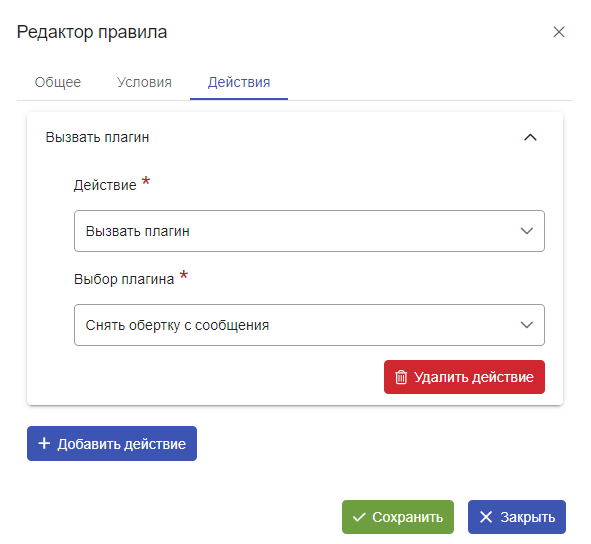Click the checkmark icon on the green button
The image size is (591, 544).
(359, 517)
